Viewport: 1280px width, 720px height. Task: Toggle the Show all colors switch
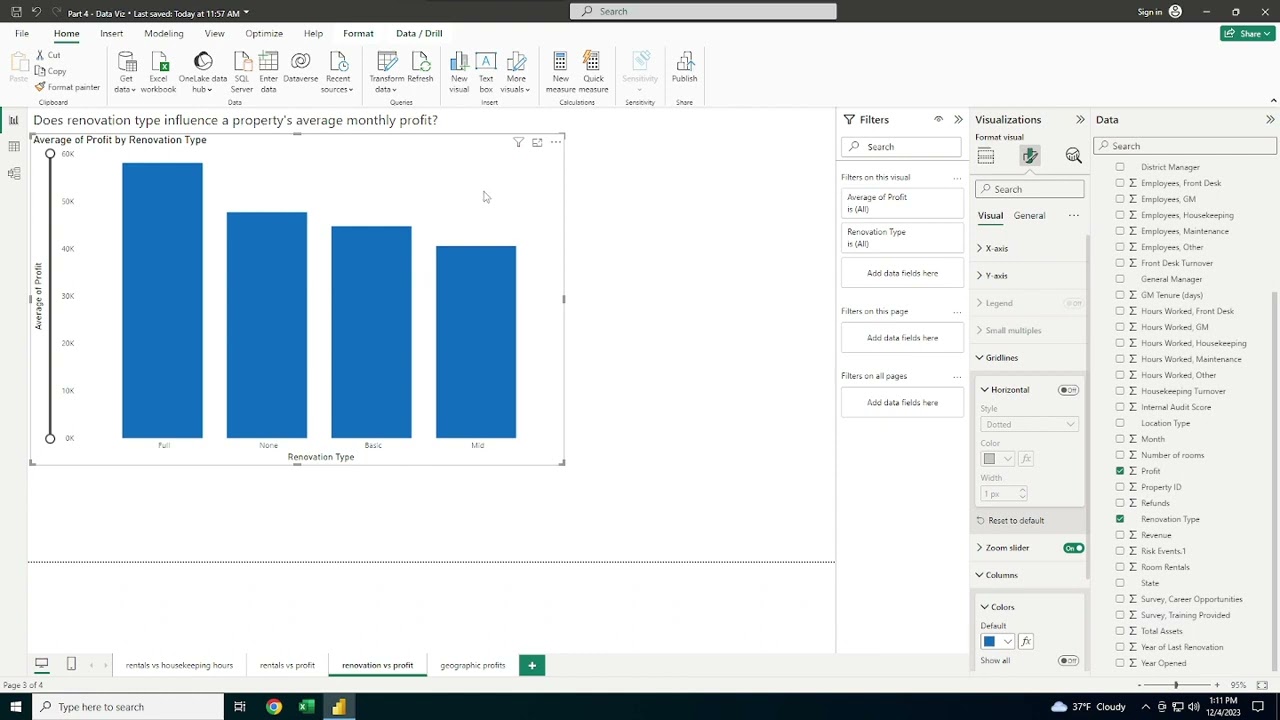point(1068,661)
